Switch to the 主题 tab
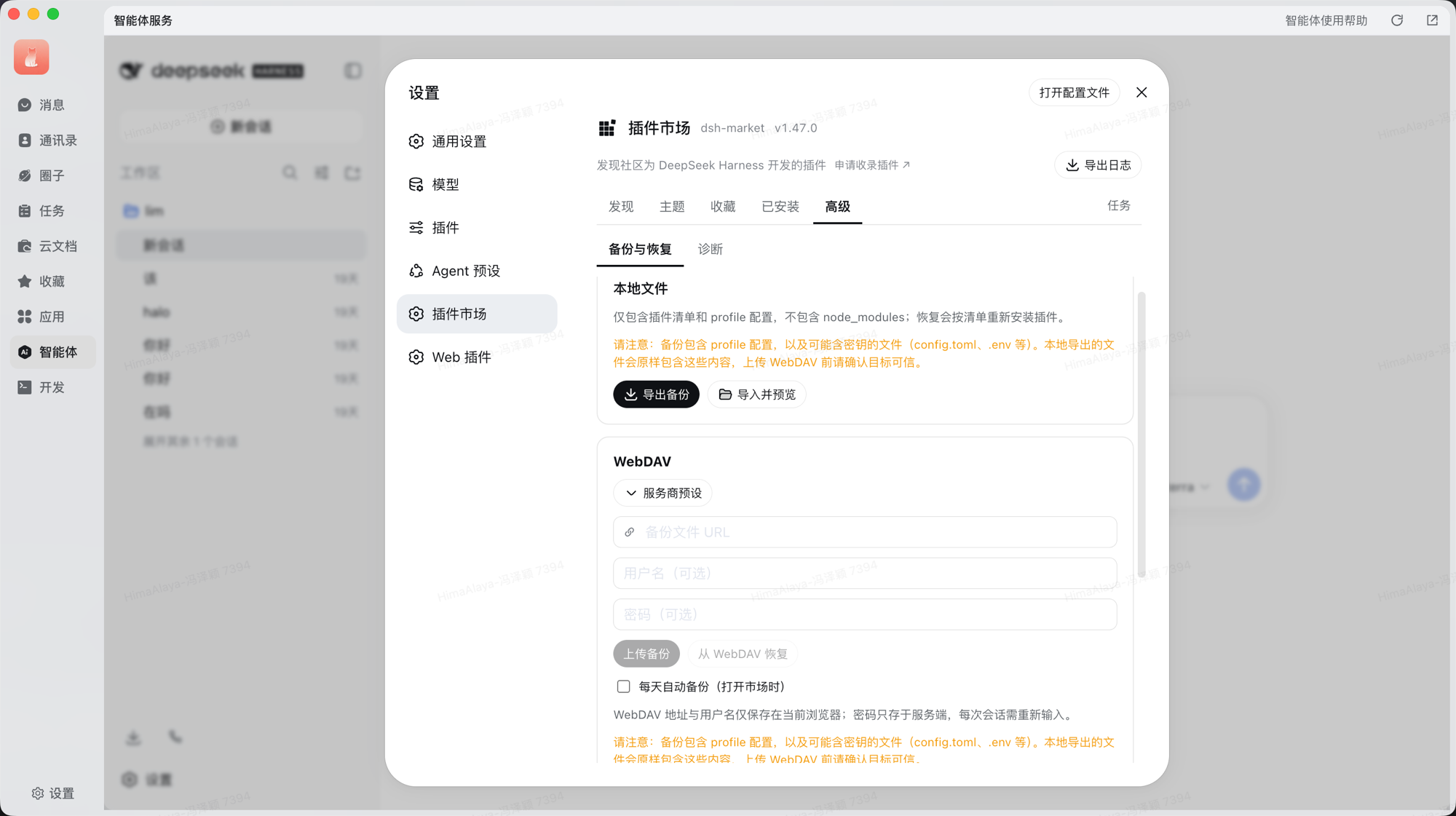 coord(672,207)
